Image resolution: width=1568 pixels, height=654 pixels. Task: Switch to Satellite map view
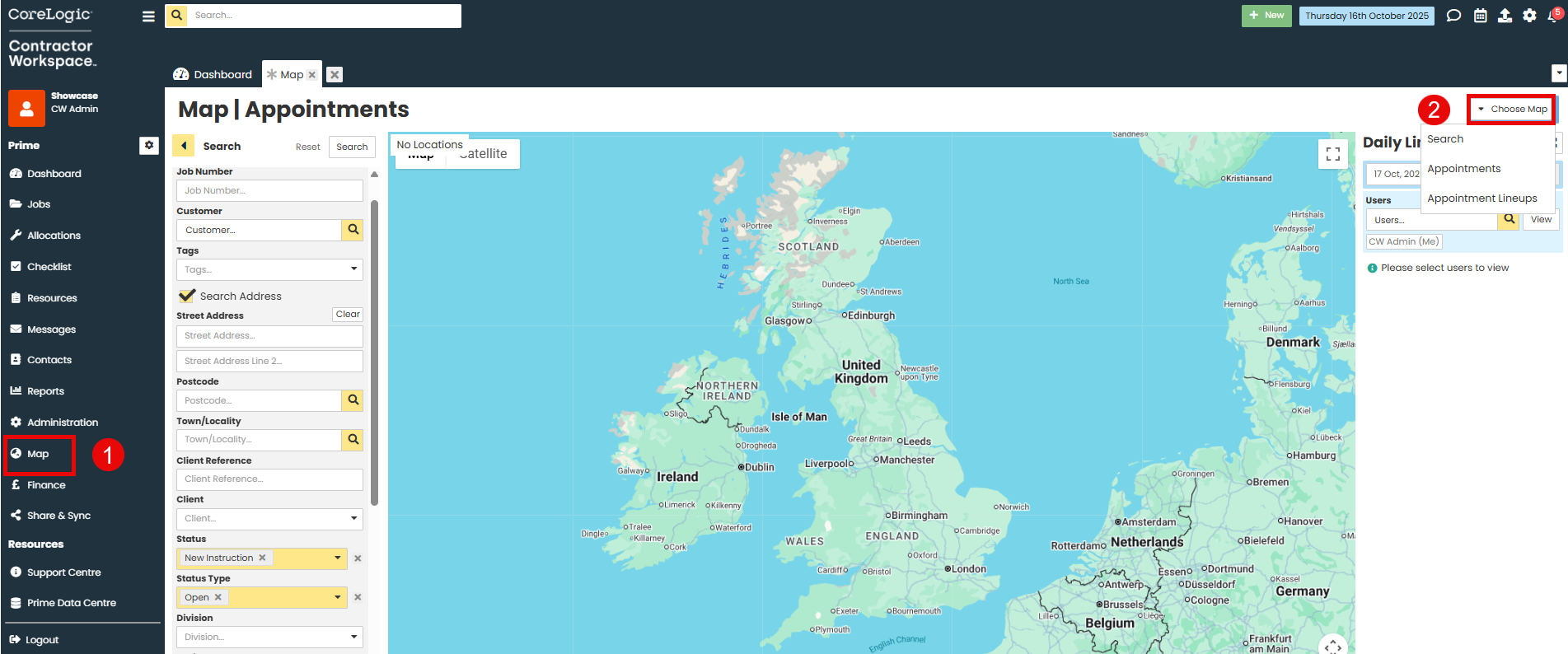point(484,154)
